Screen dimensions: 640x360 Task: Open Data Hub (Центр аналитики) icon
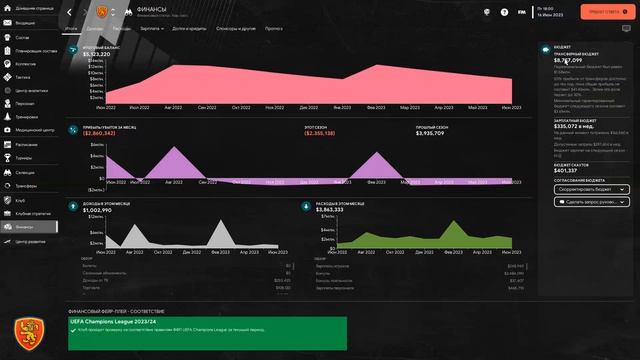[x=7, y=91]
